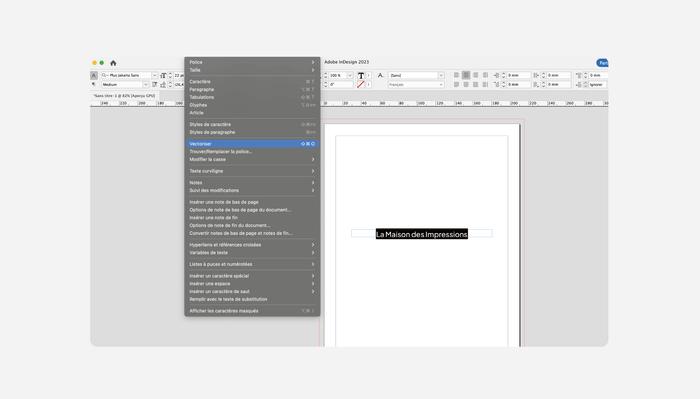
Task: Click the Ignorer field in control bar
Action: click(598, 84)
